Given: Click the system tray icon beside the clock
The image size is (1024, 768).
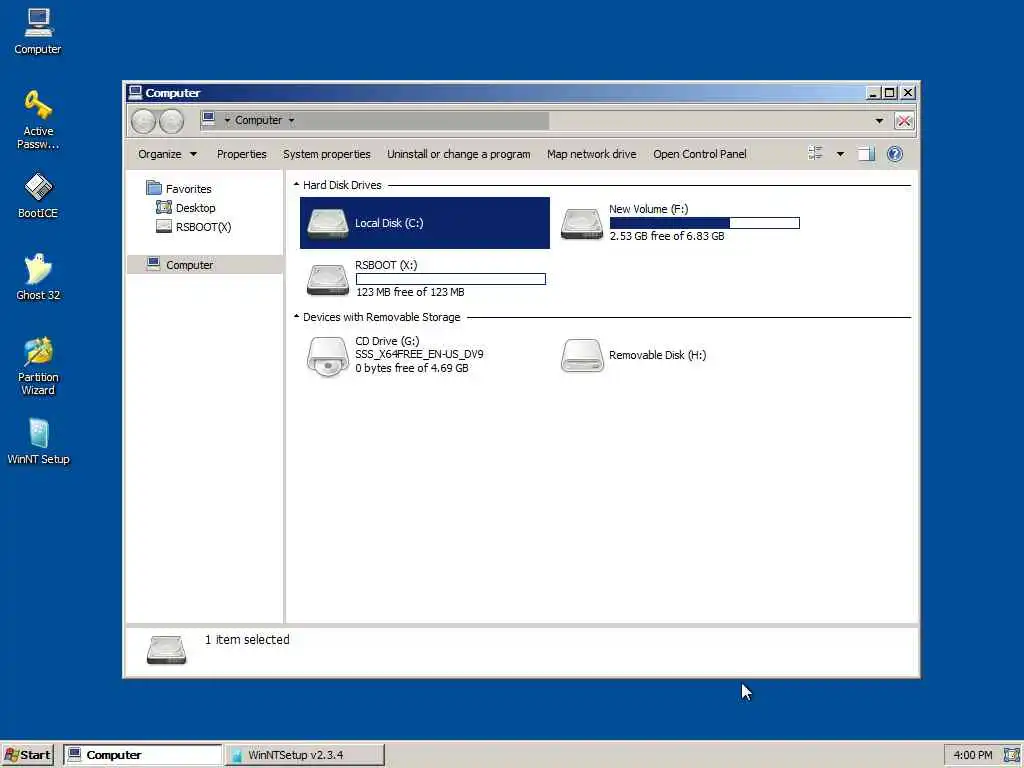Looking at the screenshot, I should pyautogui.click(x=1012, y=755).
